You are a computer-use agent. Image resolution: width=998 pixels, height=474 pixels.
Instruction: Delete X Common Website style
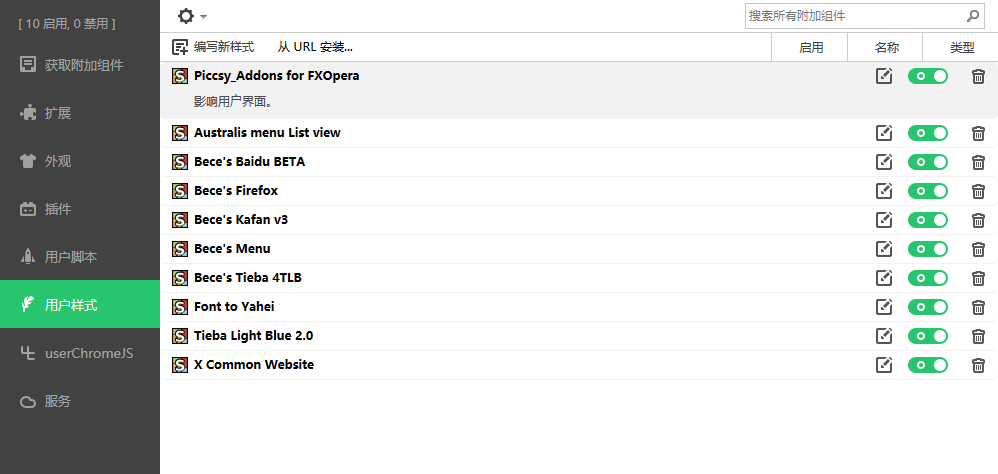(978, 365)
